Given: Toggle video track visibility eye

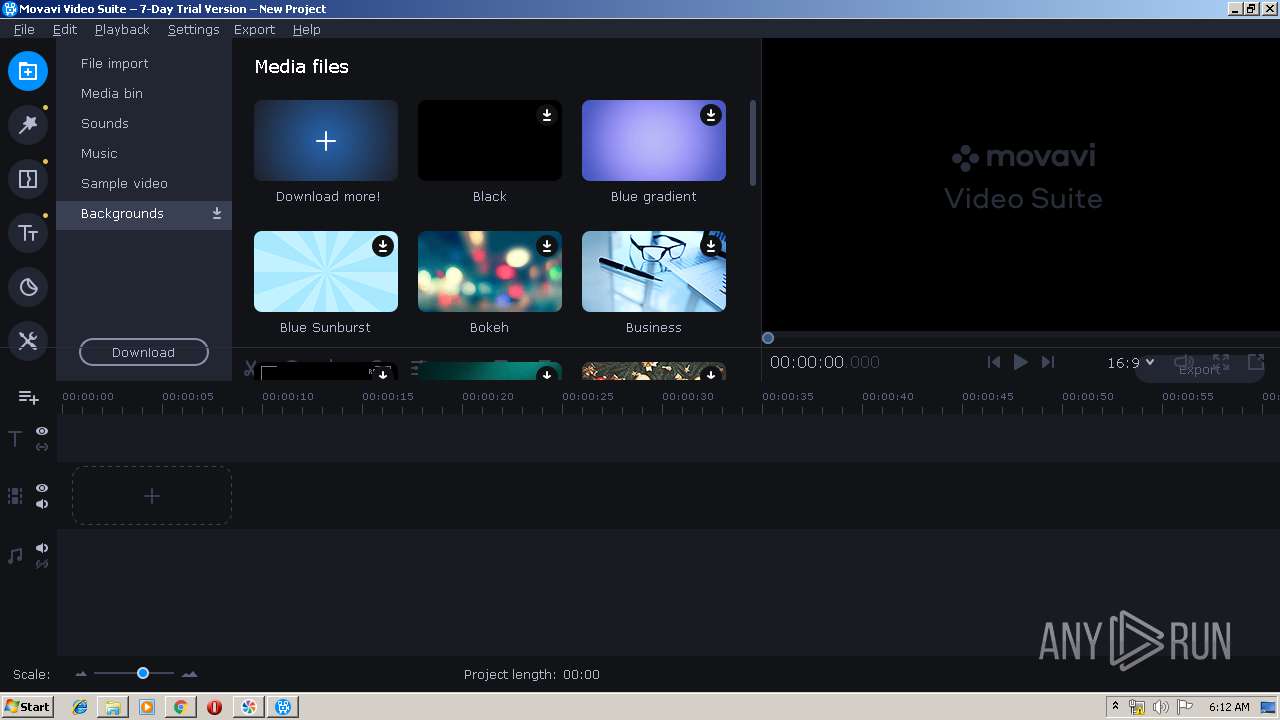Looking at the screenshot, I should [x=42, y=488].
